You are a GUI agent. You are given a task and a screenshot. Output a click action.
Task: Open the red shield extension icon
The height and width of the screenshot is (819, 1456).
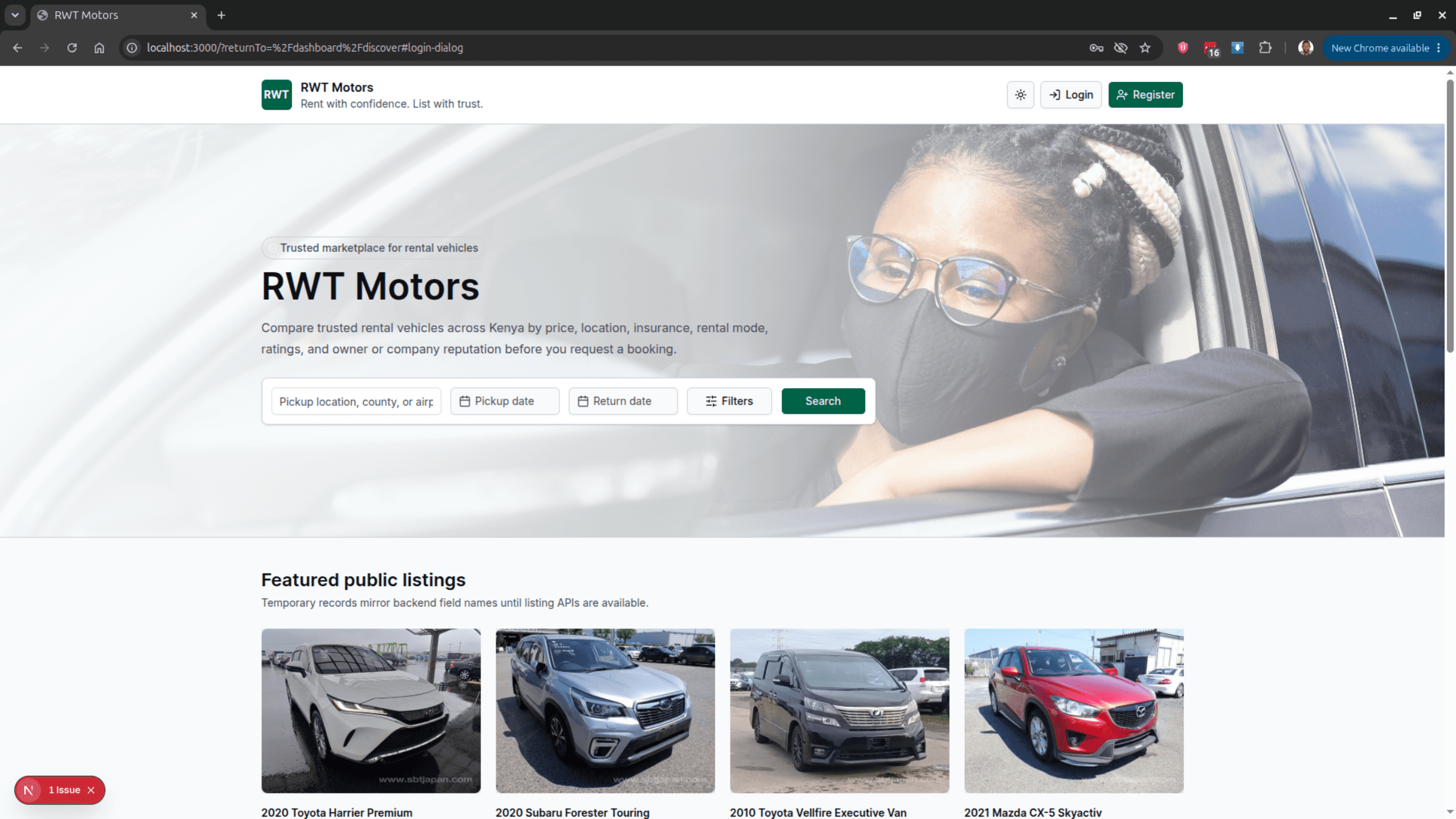(1182, 48)
